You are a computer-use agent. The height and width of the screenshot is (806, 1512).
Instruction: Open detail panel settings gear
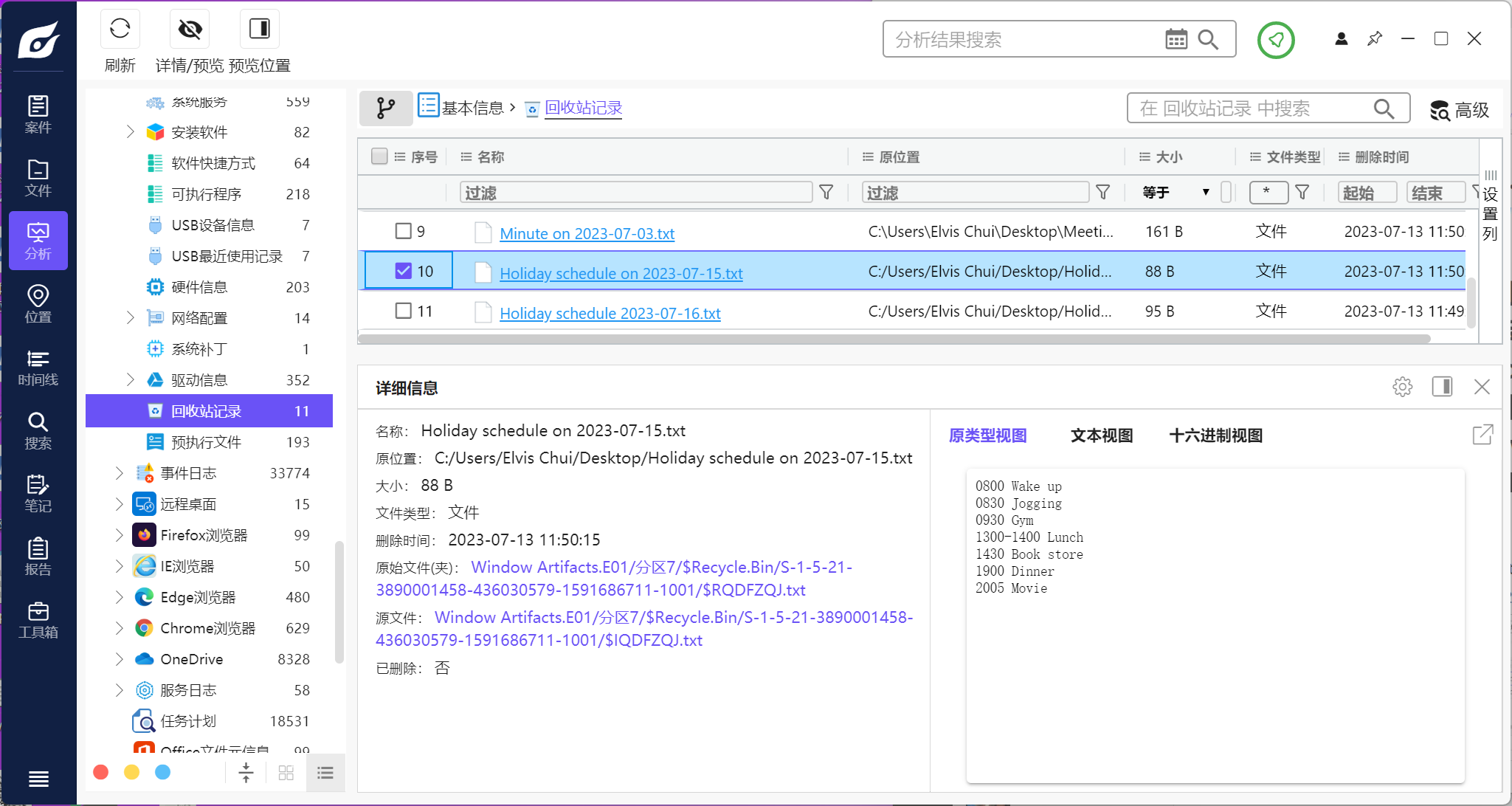pos(1402,387)
